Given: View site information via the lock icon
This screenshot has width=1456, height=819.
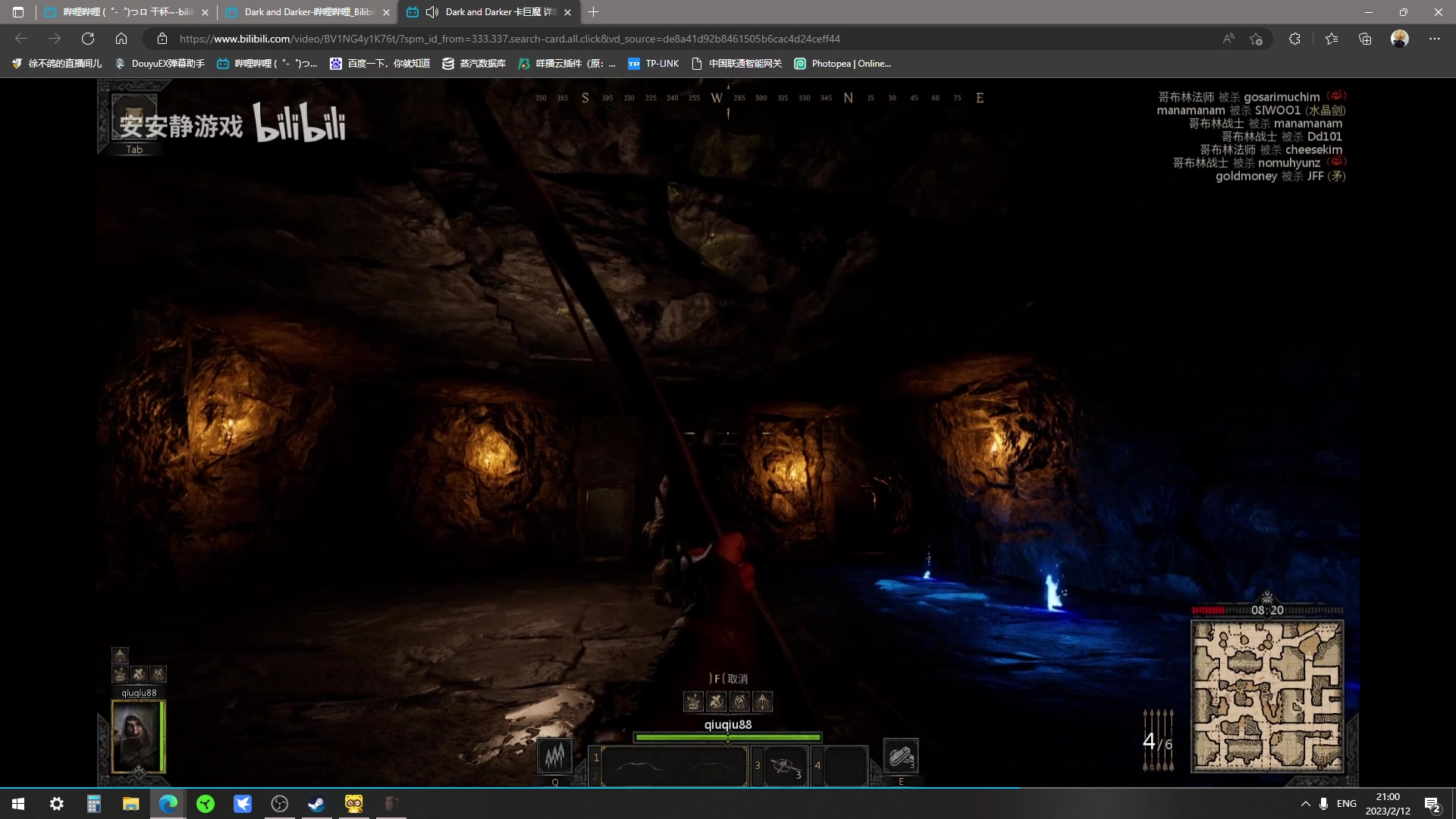Looking at the screenshot, I should pos(162,39).
